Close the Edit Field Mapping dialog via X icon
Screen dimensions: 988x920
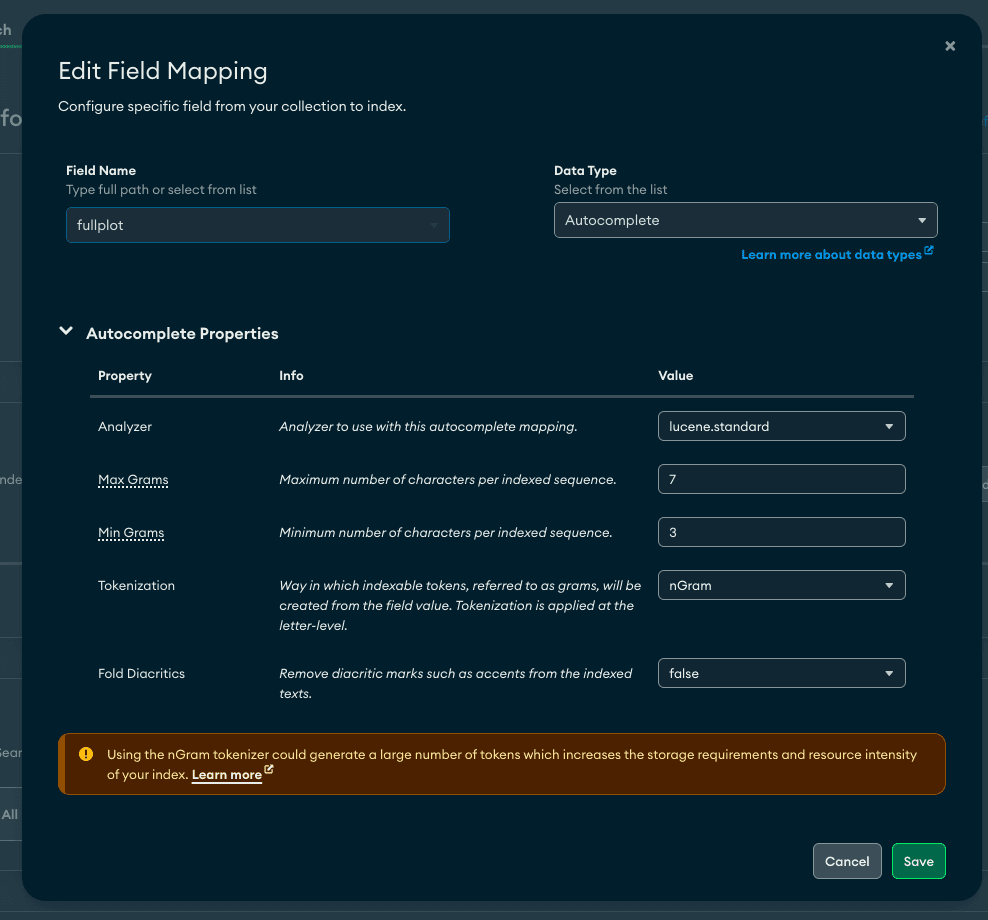949,45
